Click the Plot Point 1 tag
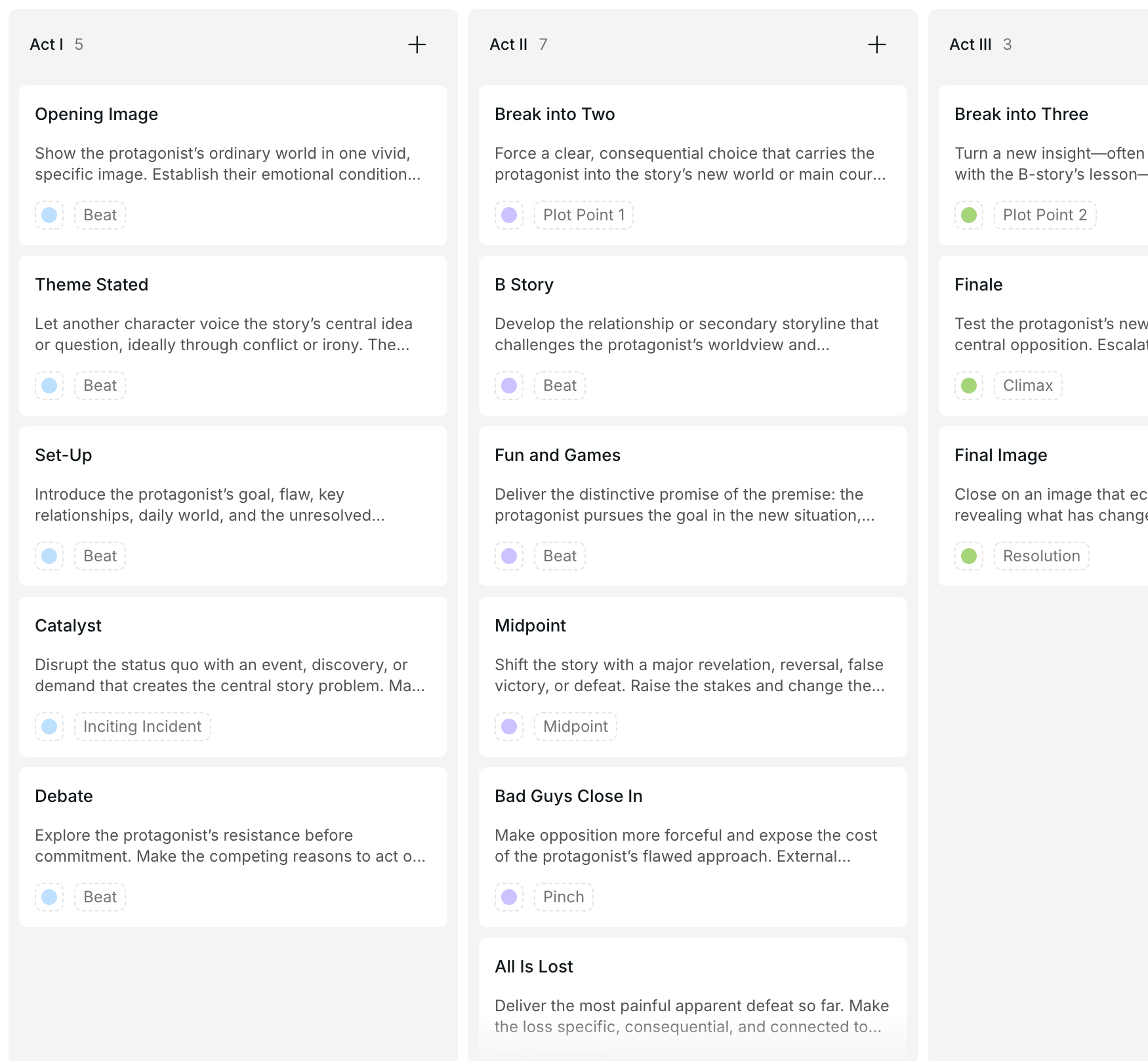This screenshot has width=1148, height=1061. pyautogui.click(x=584, y=215)
